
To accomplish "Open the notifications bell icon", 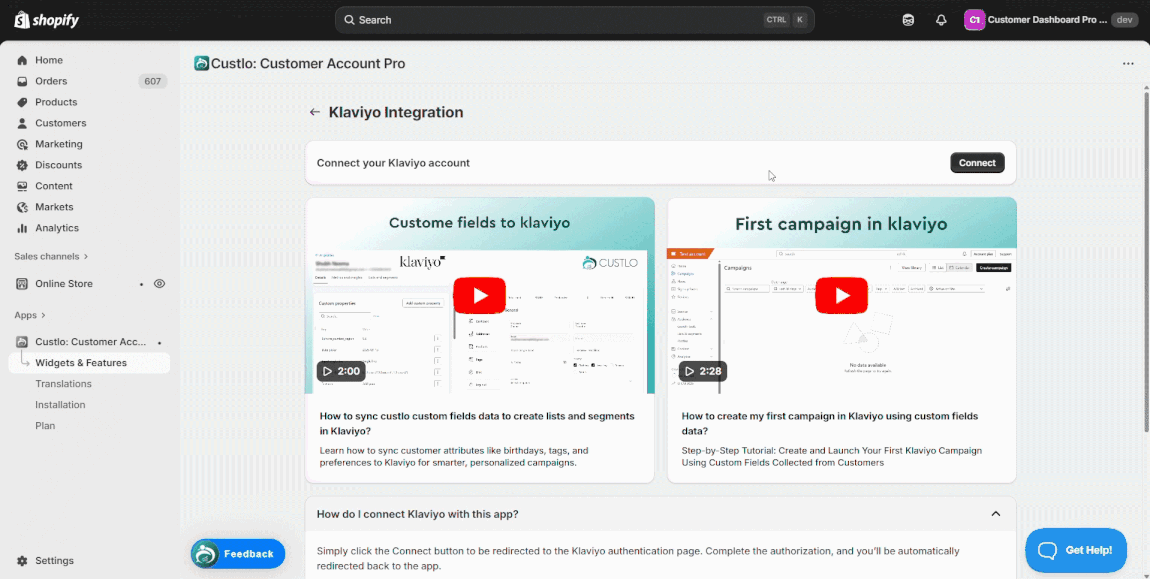I will 941,20.
